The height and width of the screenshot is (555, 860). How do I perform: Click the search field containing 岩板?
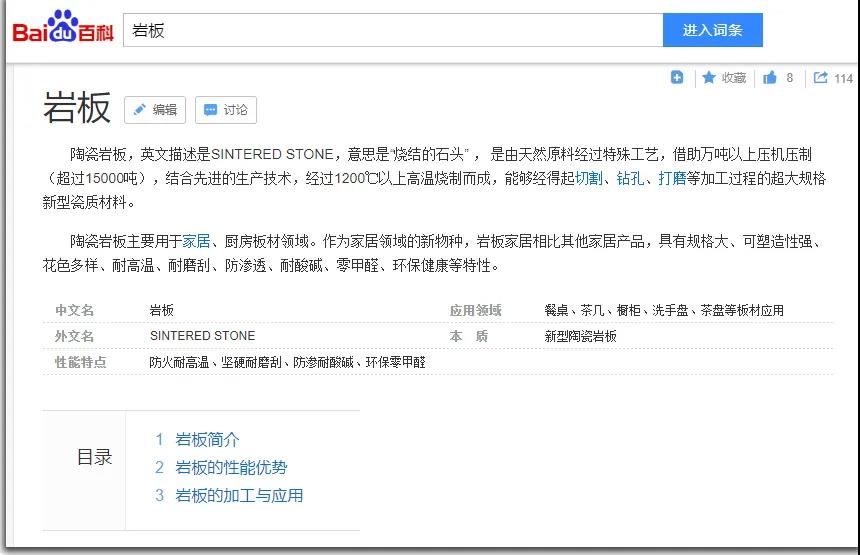[x=392, y=30]
